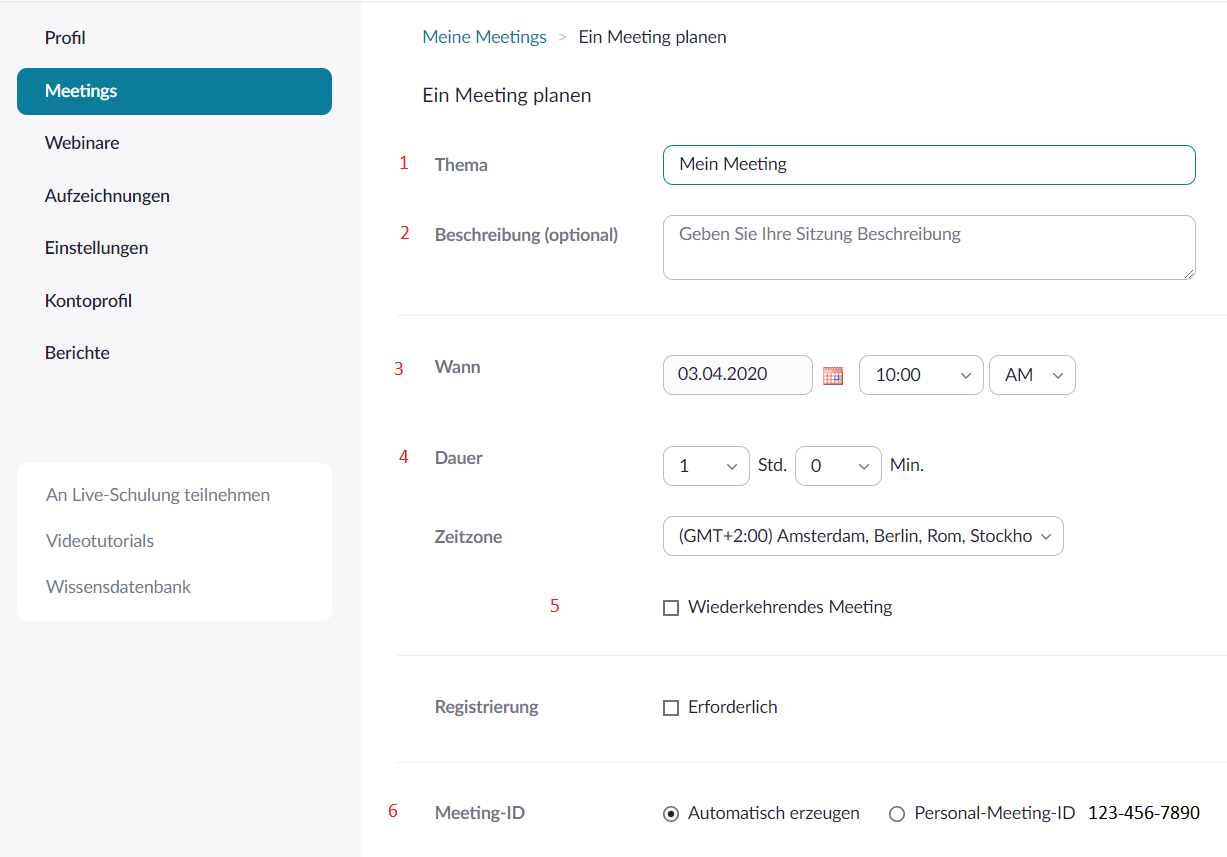Enable the Wiederkehrendes Meeting checkbox
1227x857 pixels.
click(671, 608)
